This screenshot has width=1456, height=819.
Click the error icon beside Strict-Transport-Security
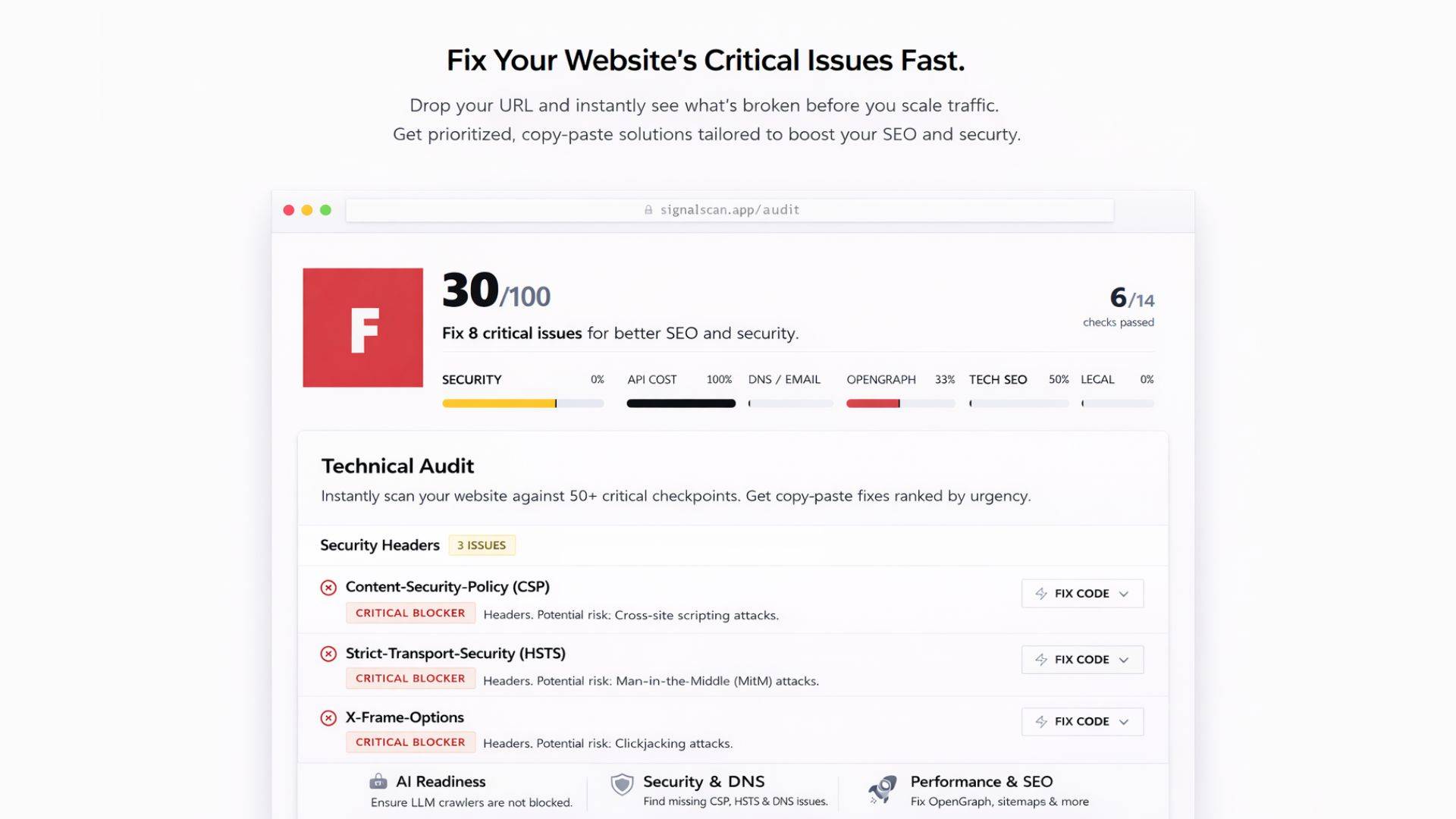point(328,654)
